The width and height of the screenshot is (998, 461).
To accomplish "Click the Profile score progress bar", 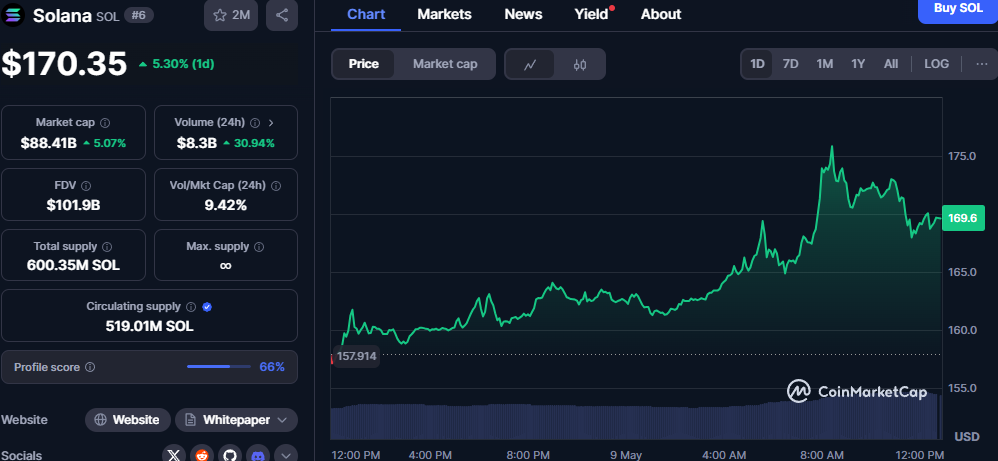I will pyautogui.click(x=218, y=367).
